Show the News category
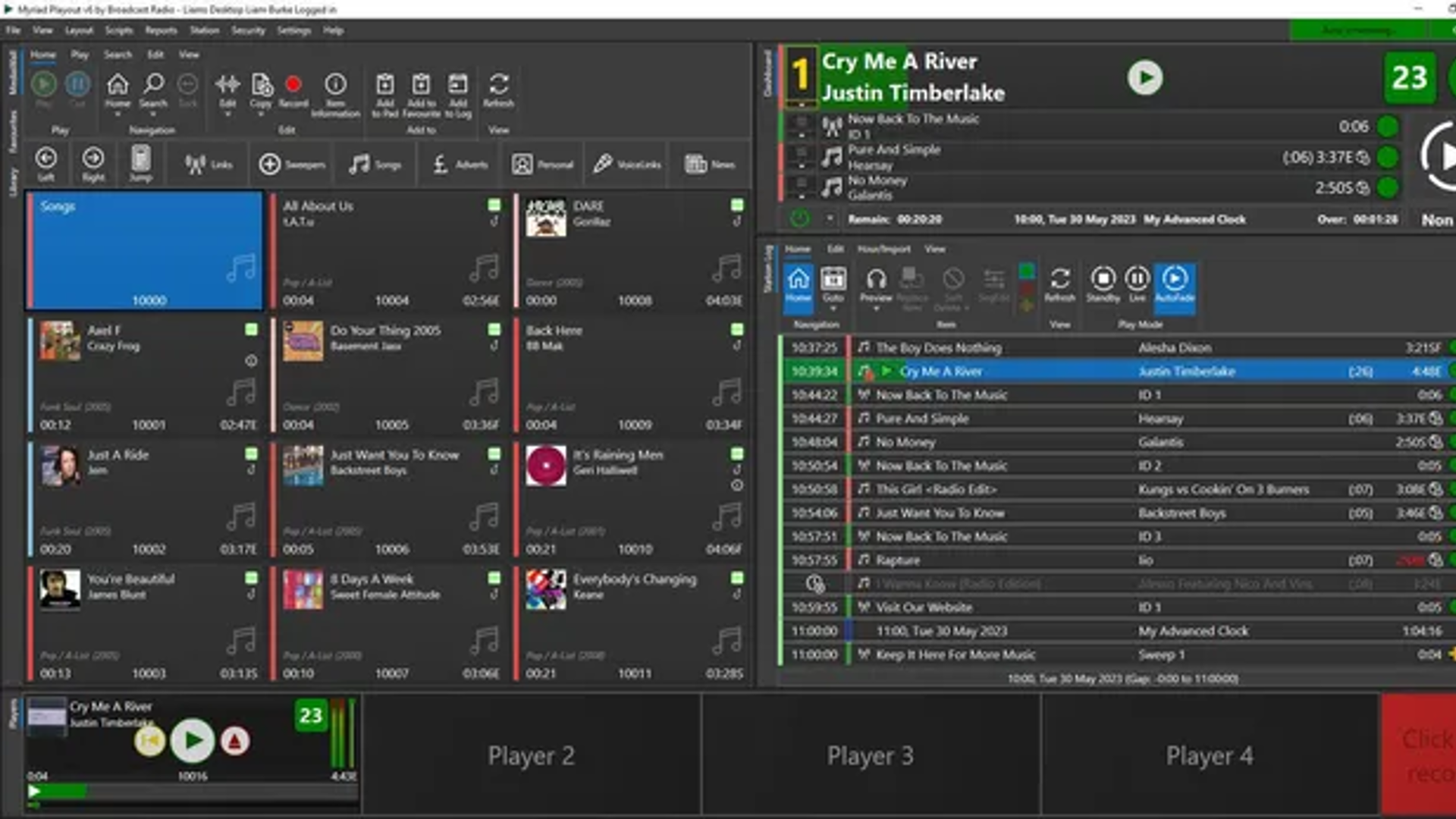 point(710,164)
